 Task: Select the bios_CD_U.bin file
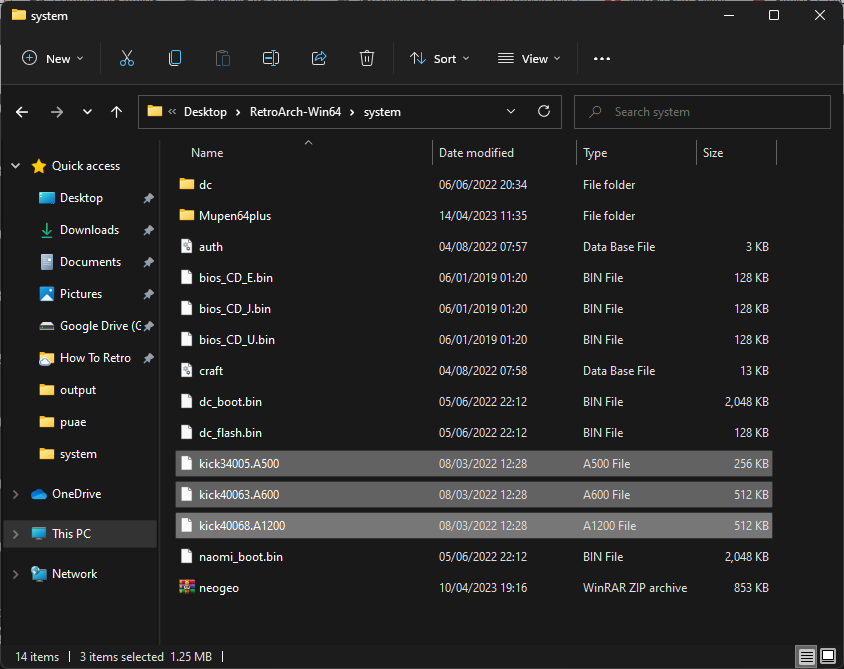tap(474, 340)
